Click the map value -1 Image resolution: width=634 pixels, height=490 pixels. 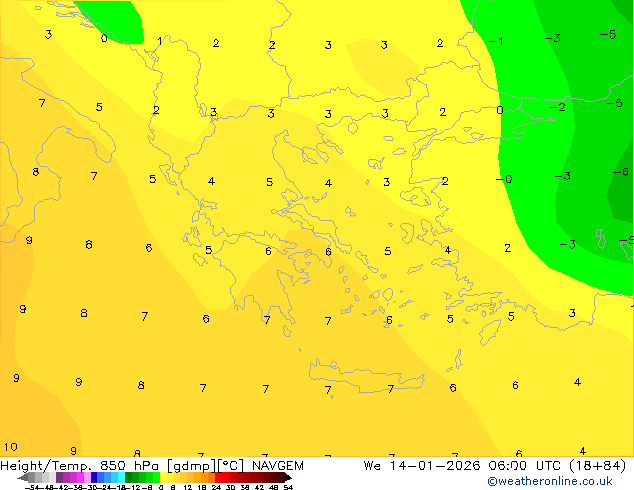point(496,41)
